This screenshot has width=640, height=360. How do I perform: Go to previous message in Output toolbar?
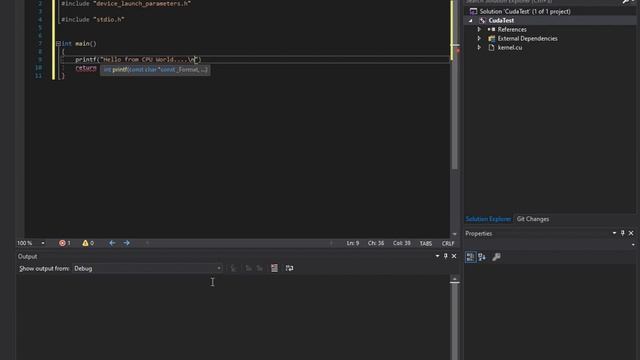click(x=248, y=268)
